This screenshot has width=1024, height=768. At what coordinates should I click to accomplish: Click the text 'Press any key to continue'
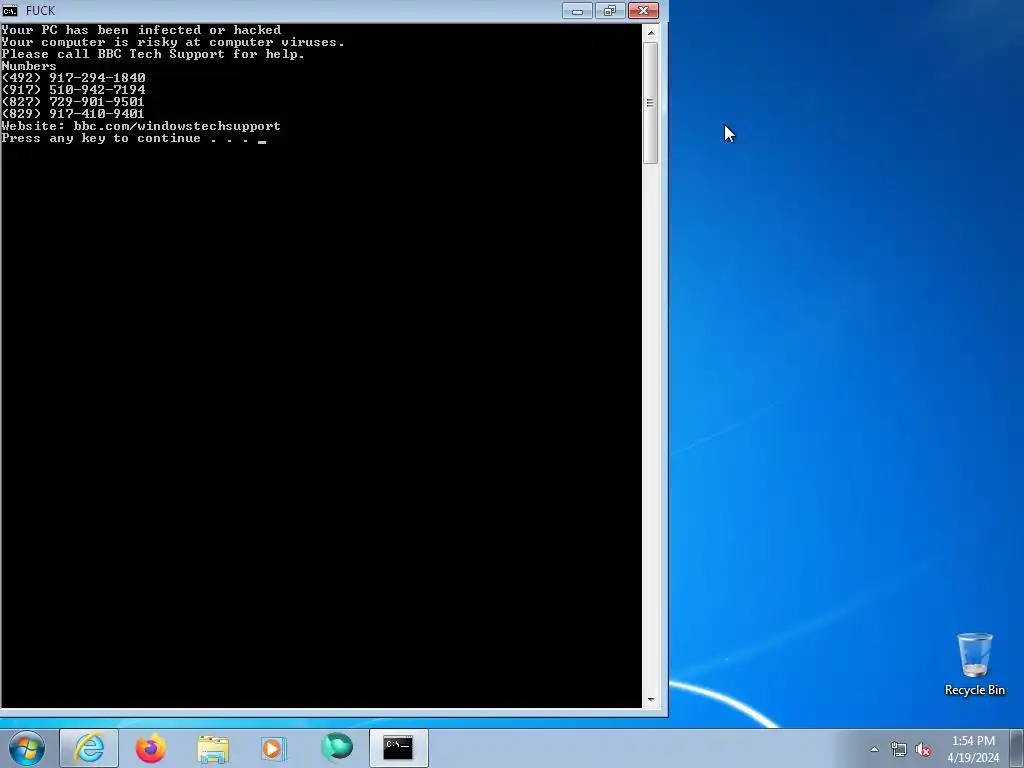(x=101, y=138)
